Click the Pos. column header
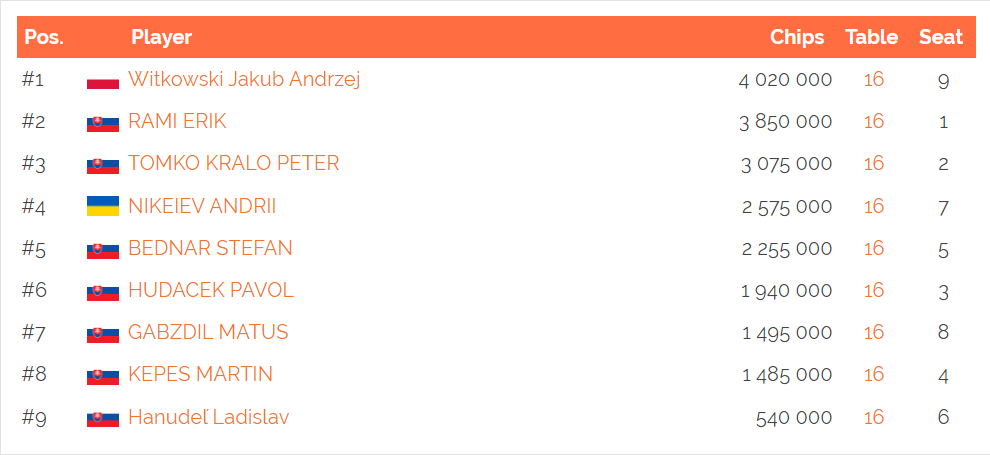 coord(44,37)
